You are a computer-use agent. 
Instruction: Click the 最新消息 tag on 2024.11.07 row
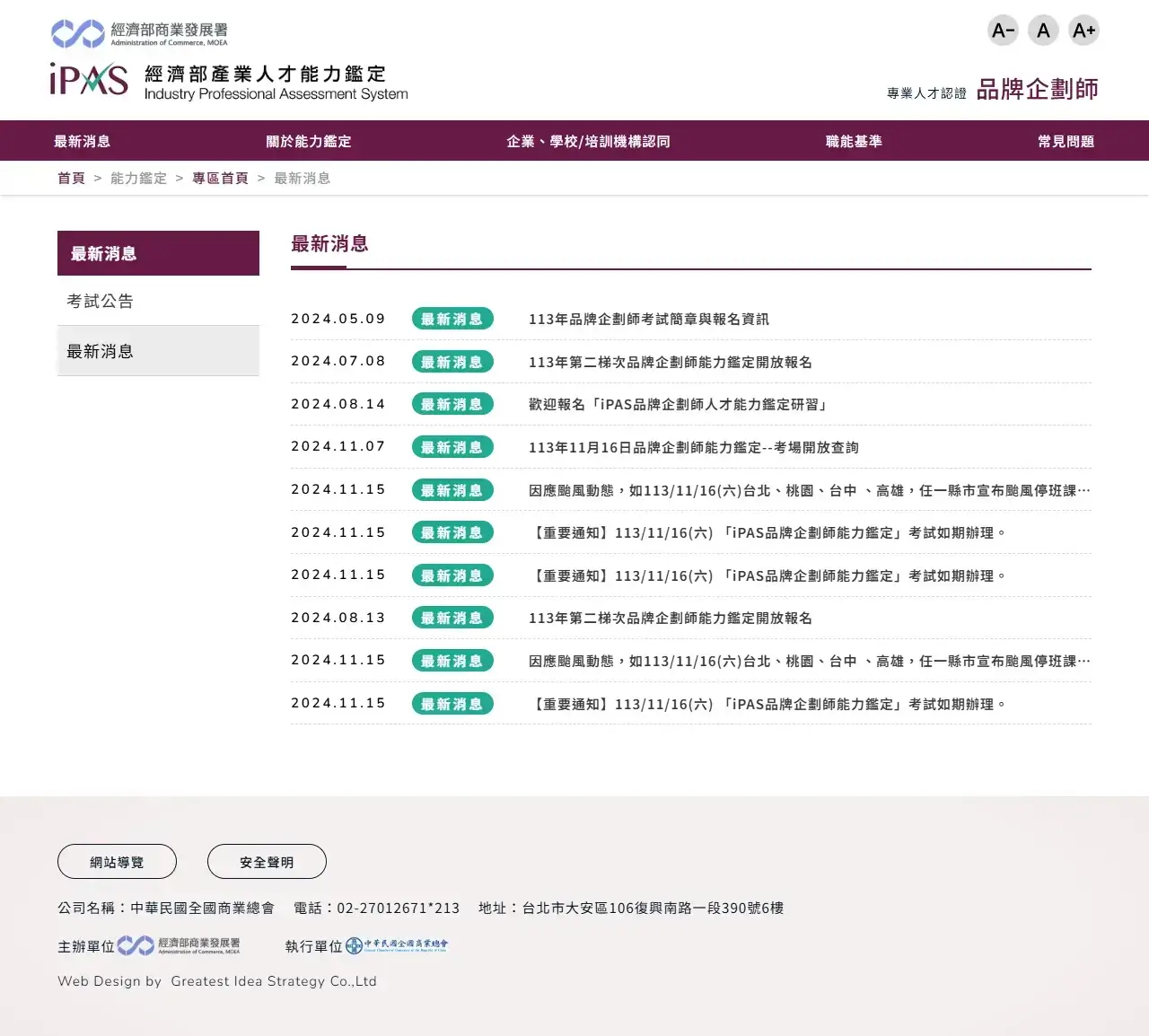tap(452, 447)
